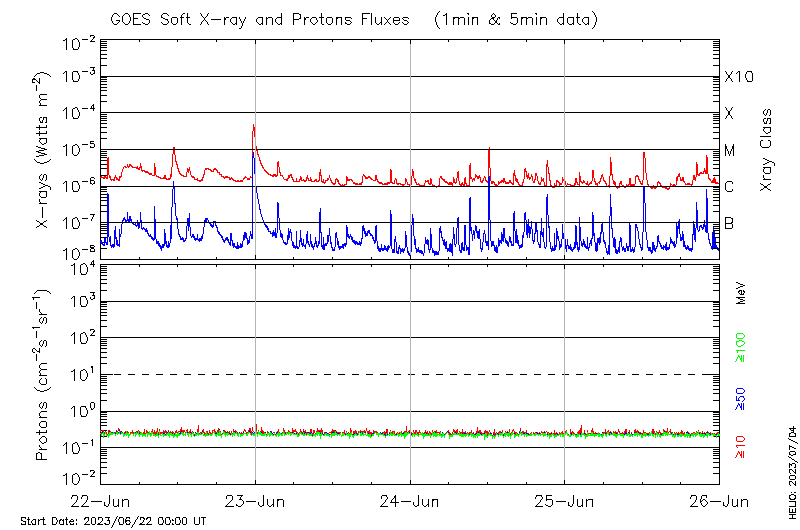800x530 pixels.
Task: Select the 25-Jun date label on the axis
Action: (565, 500)
